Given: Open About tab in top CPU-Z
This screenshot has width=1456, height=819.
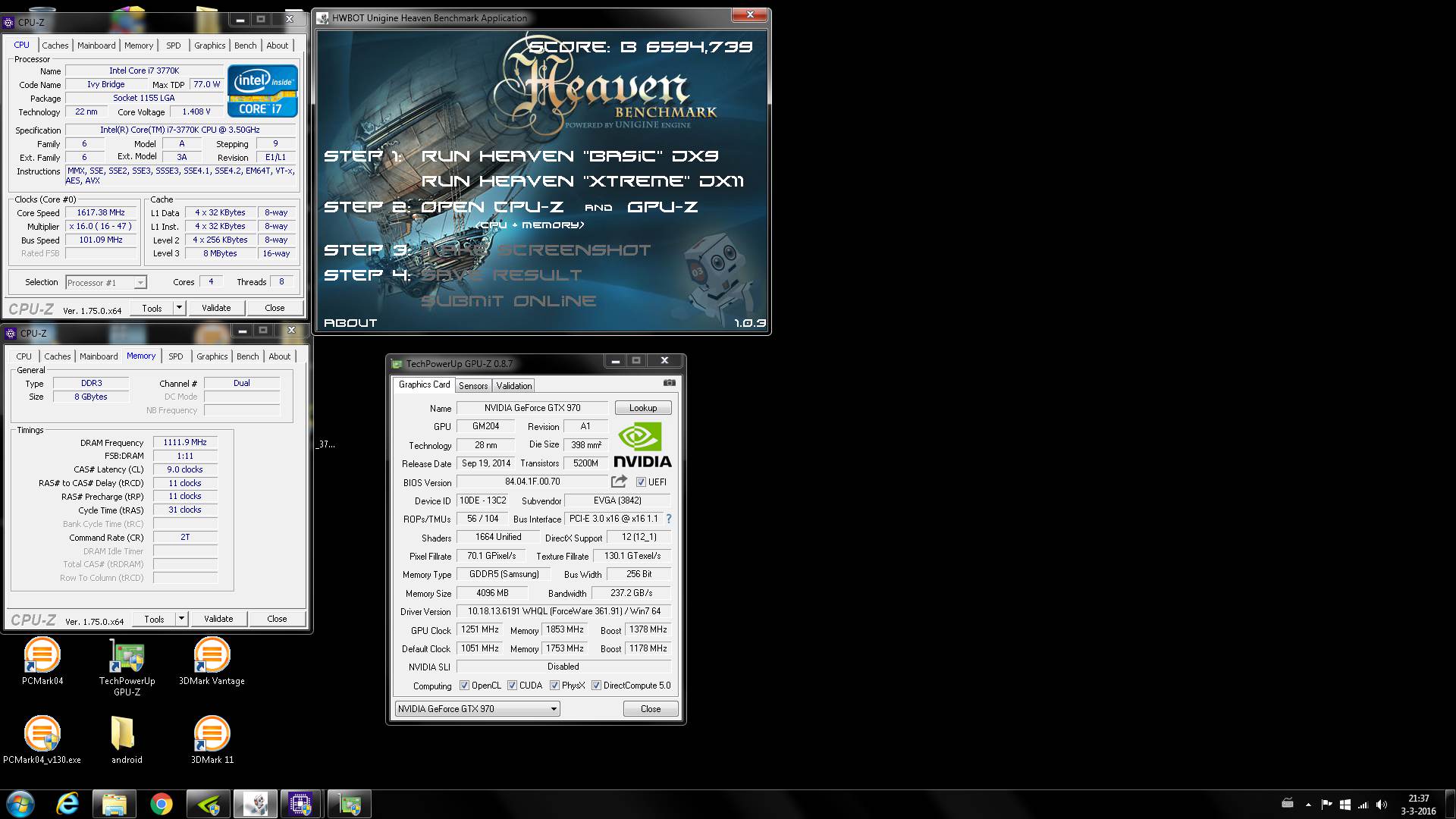Looking at the screenshot, I should pyautogui.click(x=277, y=45).
